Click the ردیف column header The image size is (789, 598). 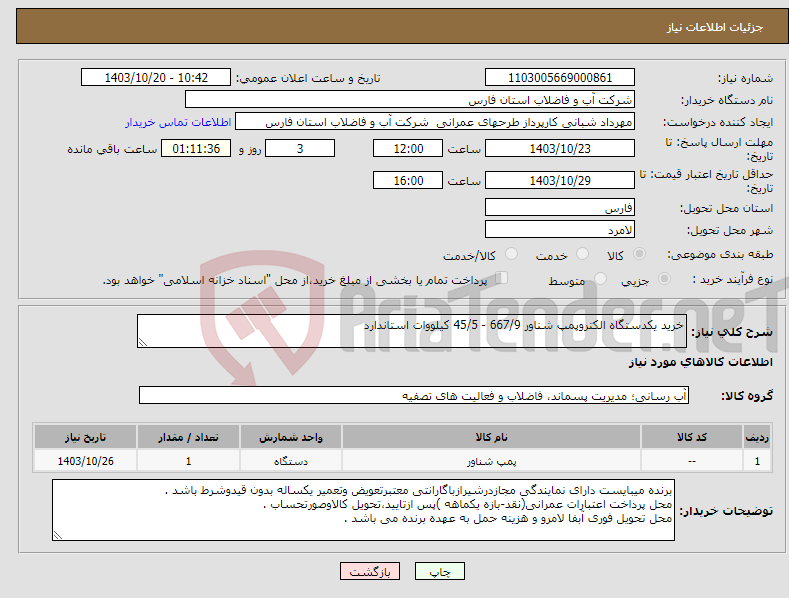(757, 437)
